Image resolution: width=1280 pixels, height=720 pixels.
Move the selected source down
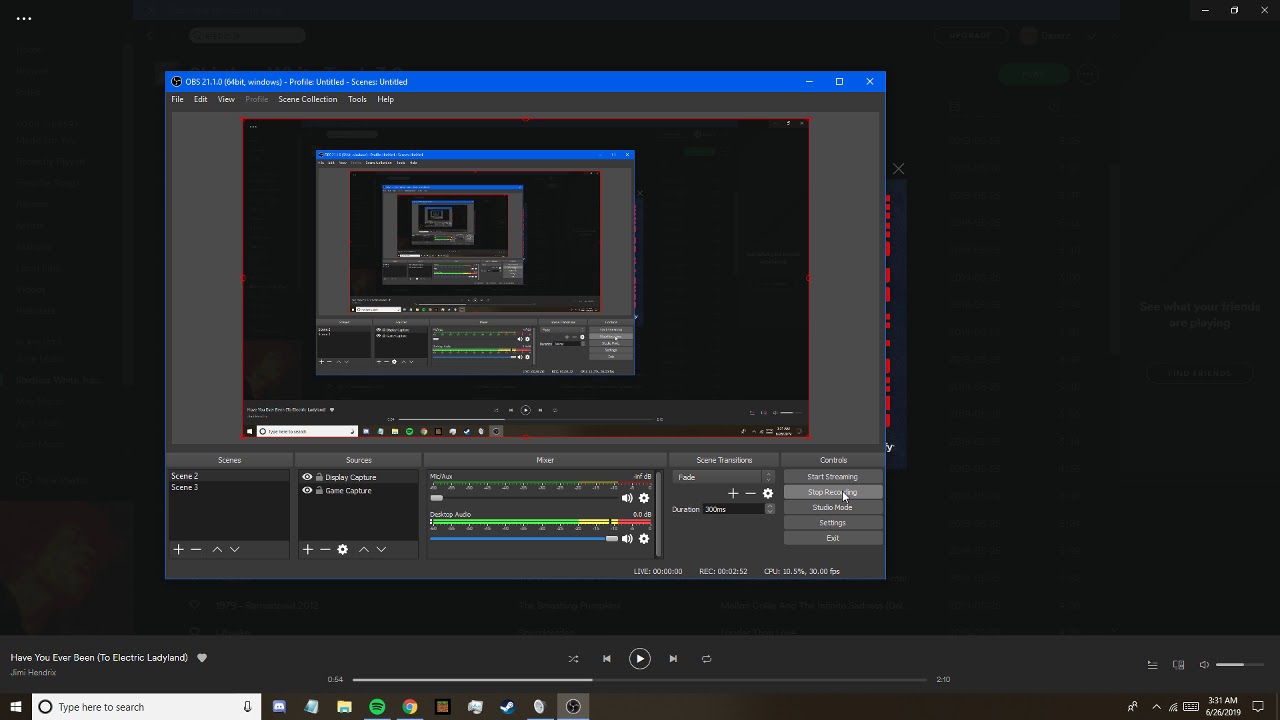(x=381, y=549)
